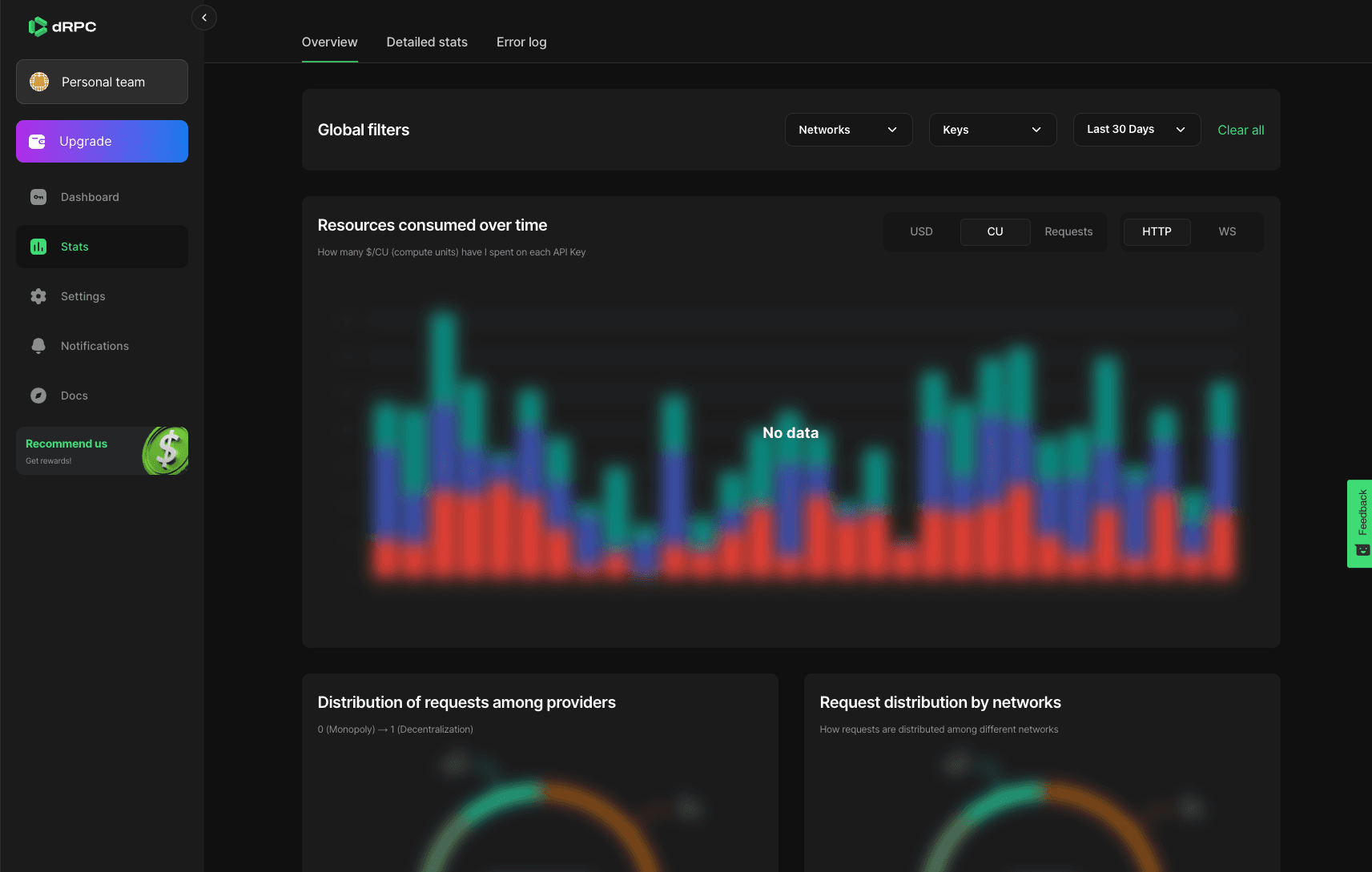
Task: Switch to the Detailed stats tab
Action: [x=427, y=42]
